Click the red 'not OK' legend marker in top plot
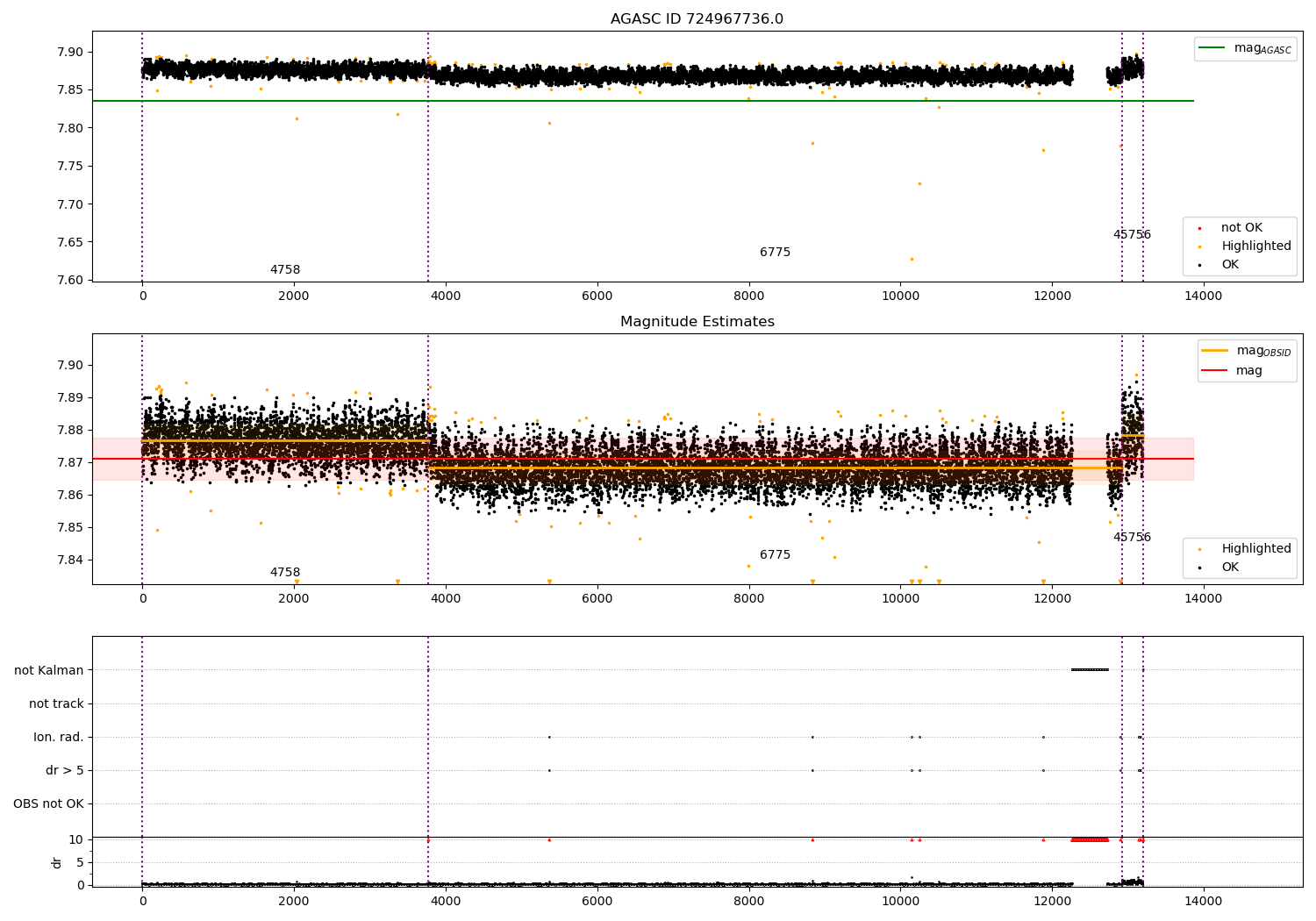 point(1199,228)
